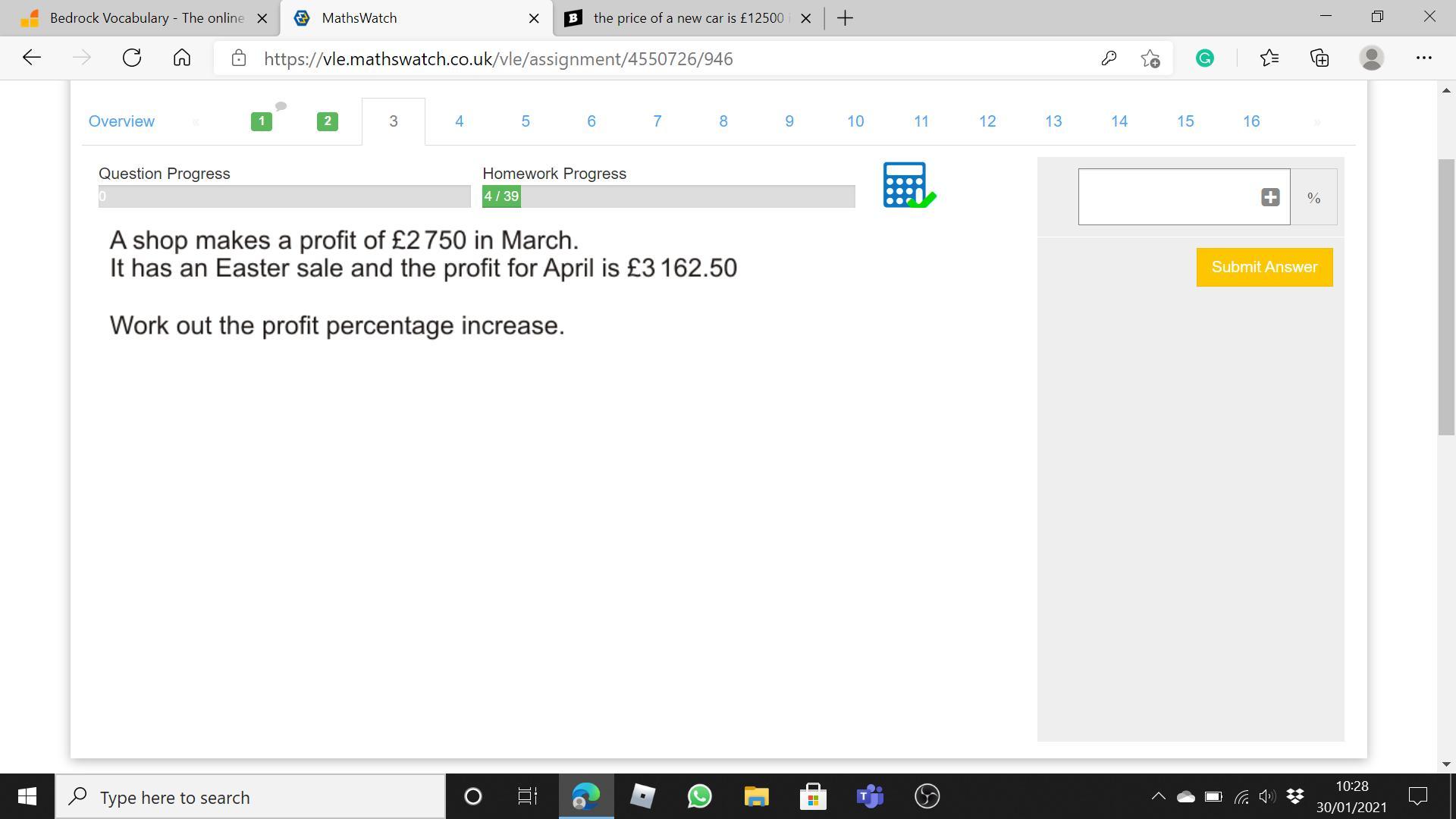Viewport: 1456px width, 819px height.
Task: Open browser Collections icon
Action: (1319, 58)
